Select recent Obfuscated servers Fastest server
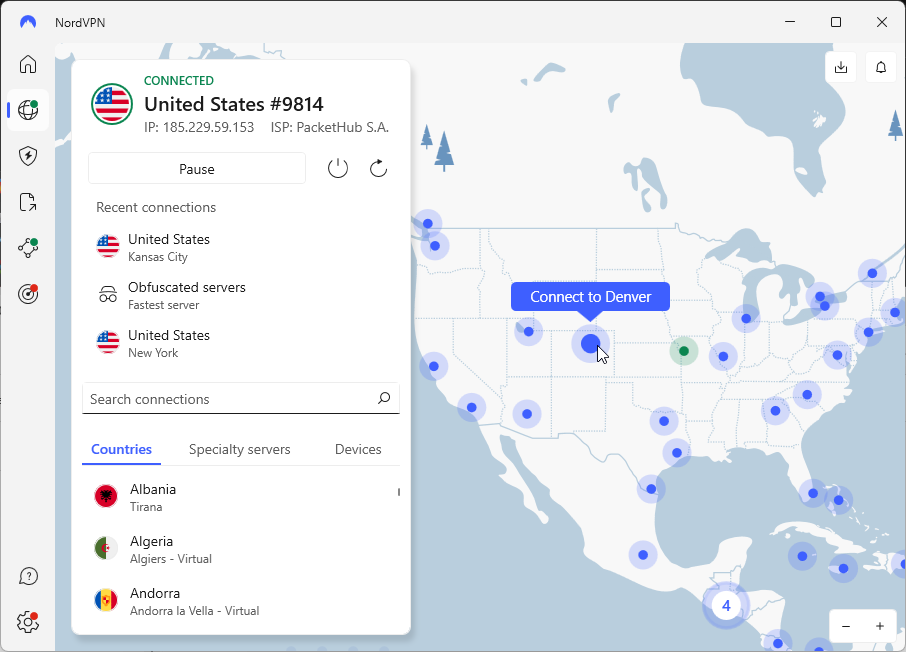 (x=241, y=295)
